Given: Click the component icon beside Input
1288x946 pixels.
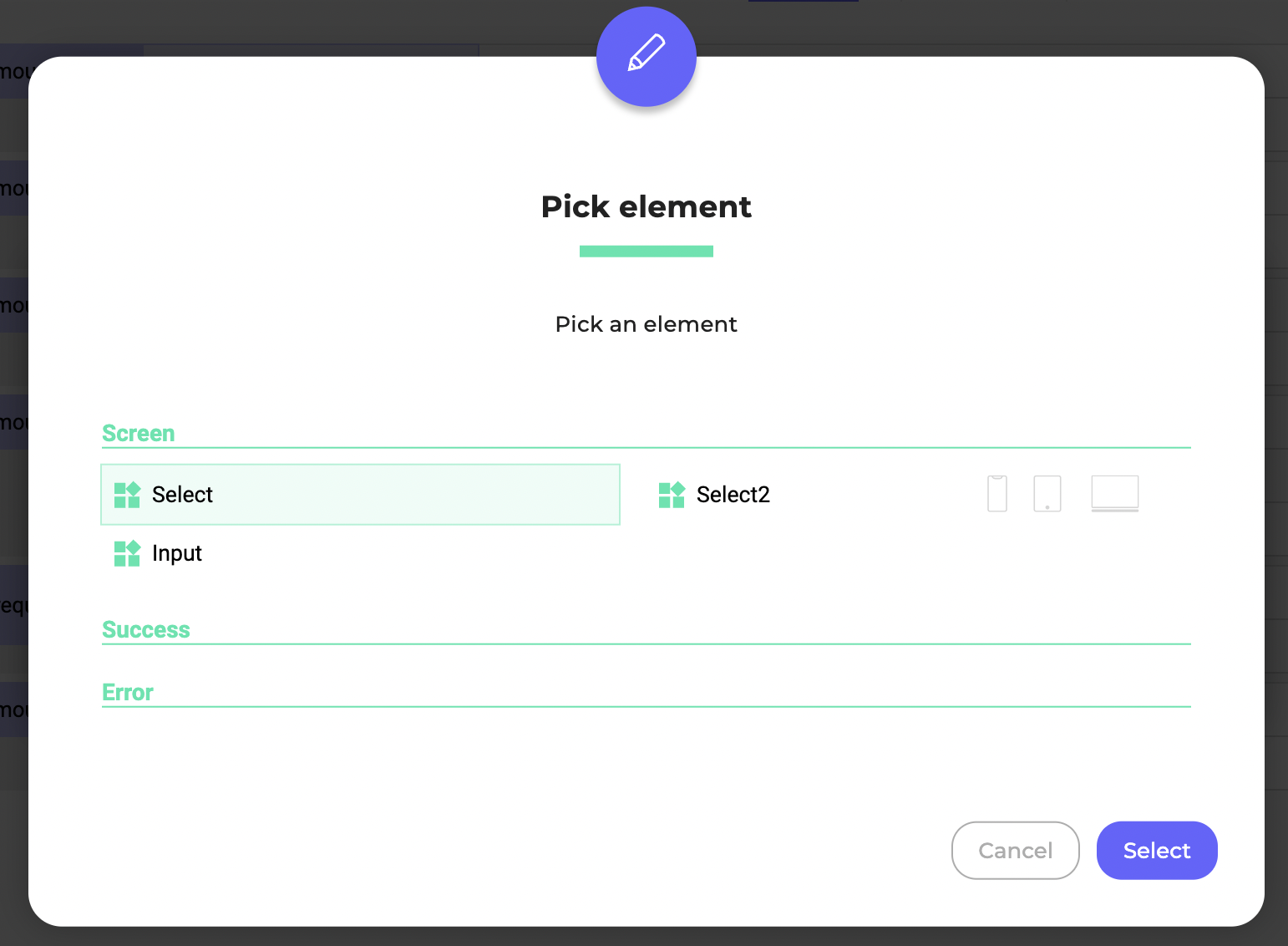Looking at the screenshot, I should [x=127, y=553].
